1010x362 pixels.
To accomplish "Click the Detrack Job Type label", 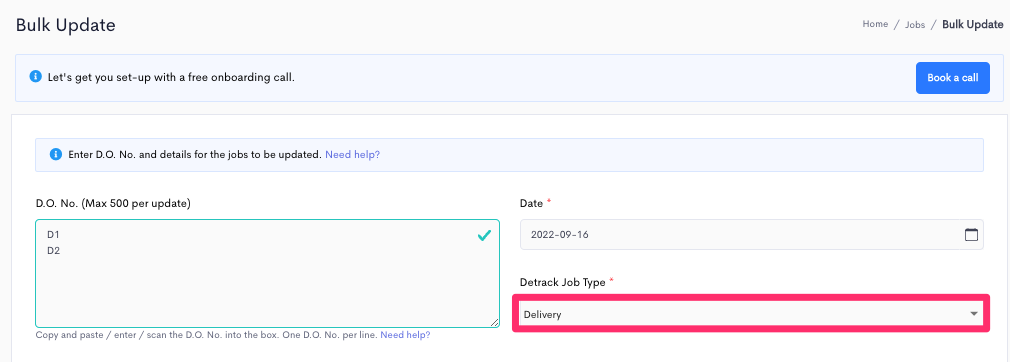I will tap(562, 282).
